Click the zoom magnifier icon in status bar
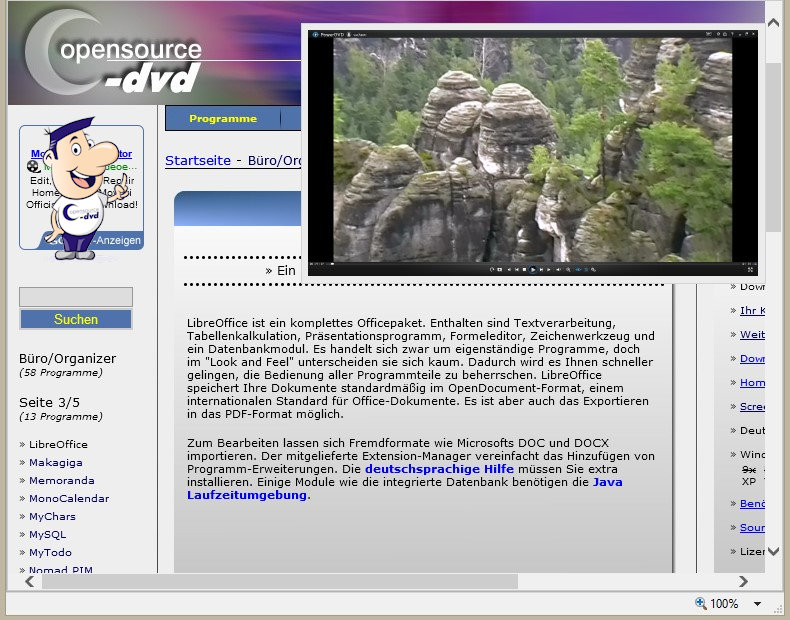The image size is (790, 620). point(701,603)
